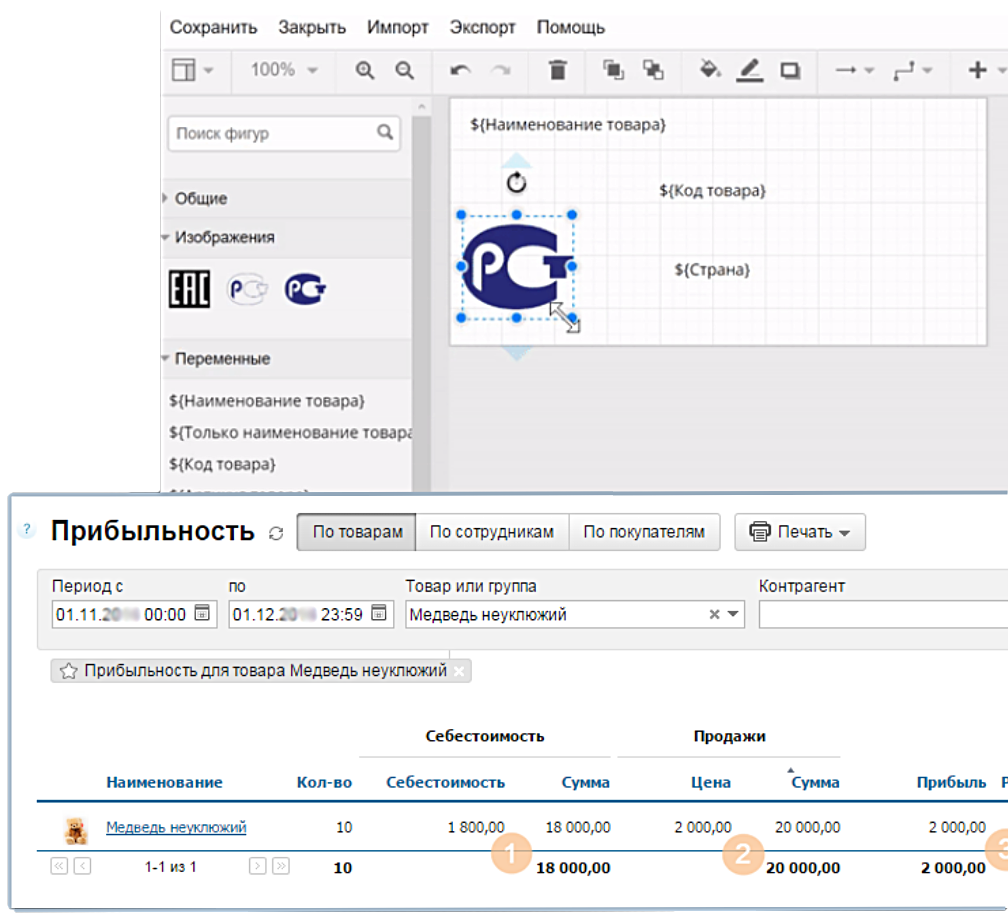Screen dimensions: 1008x918
Task: Open the Медведь неуклюжий product link
Action: pyautogui.click(x=176, y=827)
